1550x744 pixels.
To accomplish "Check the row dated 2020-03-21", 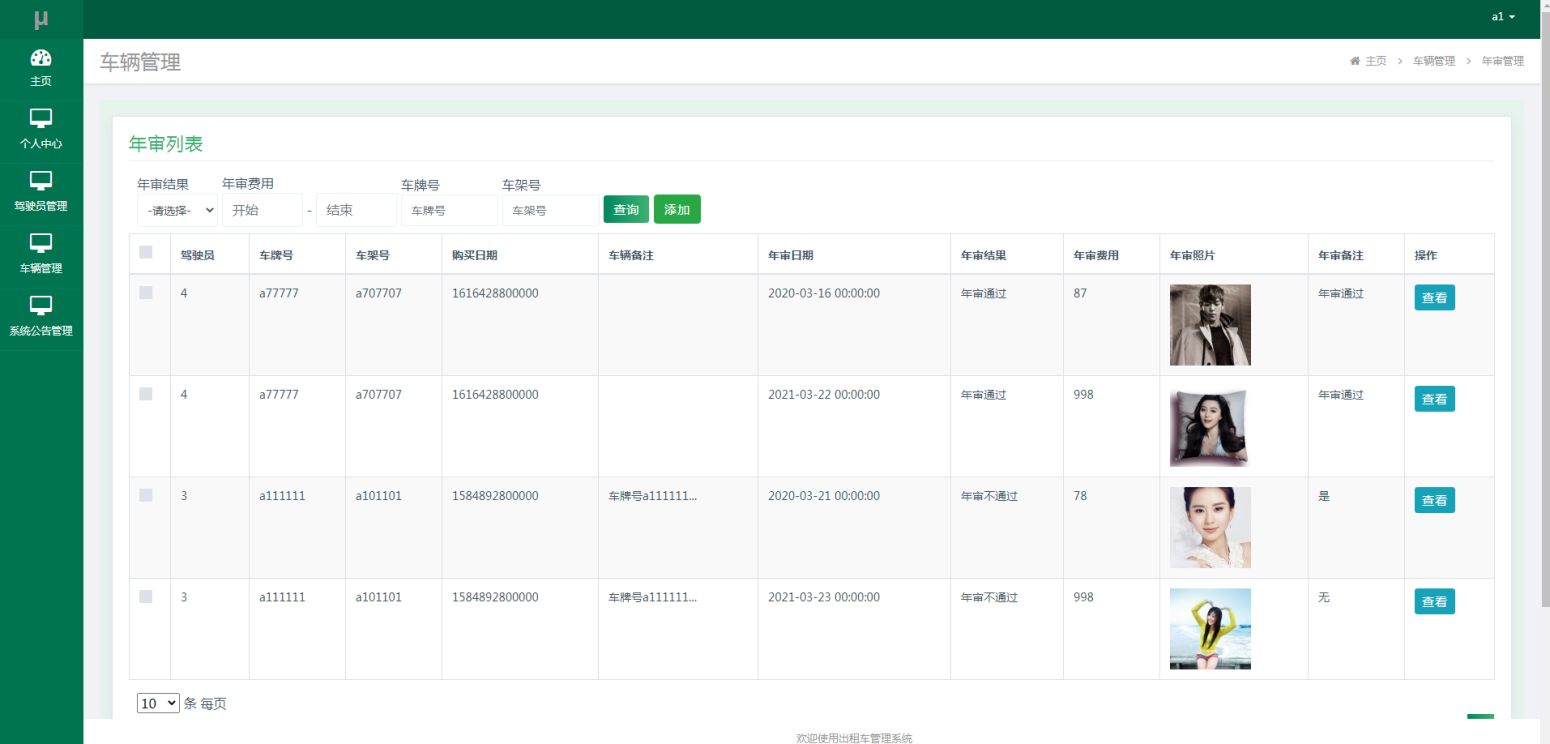I will click(146, 495).
